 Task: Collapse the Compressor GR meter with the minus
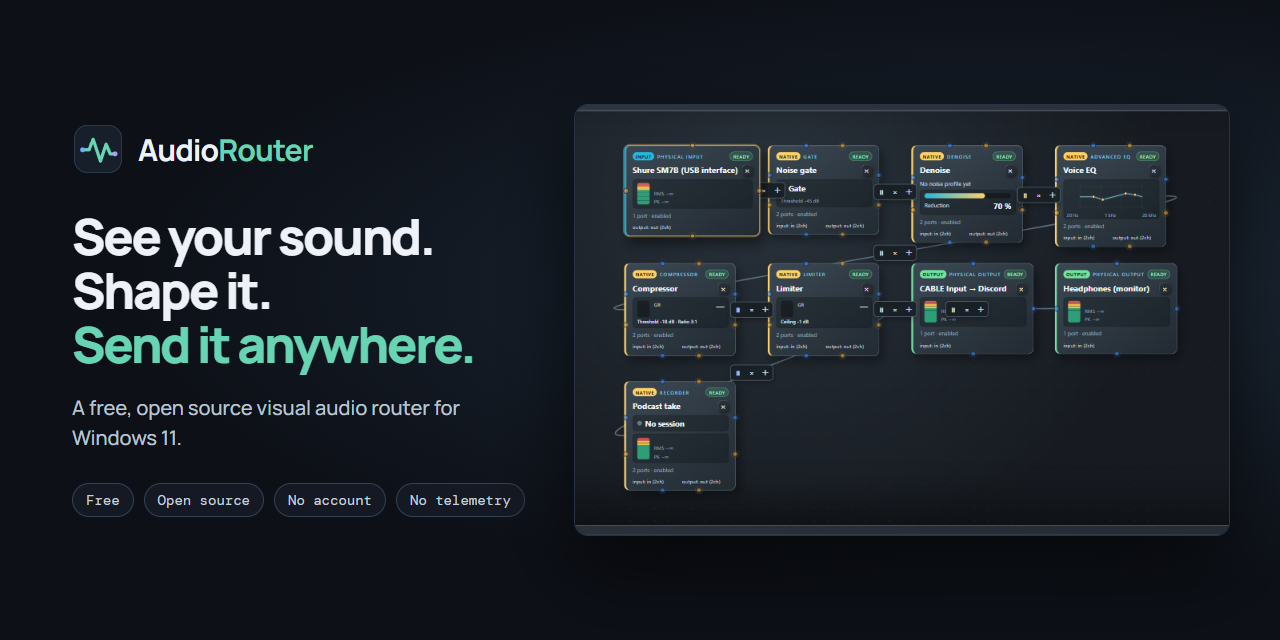[721, 307]
